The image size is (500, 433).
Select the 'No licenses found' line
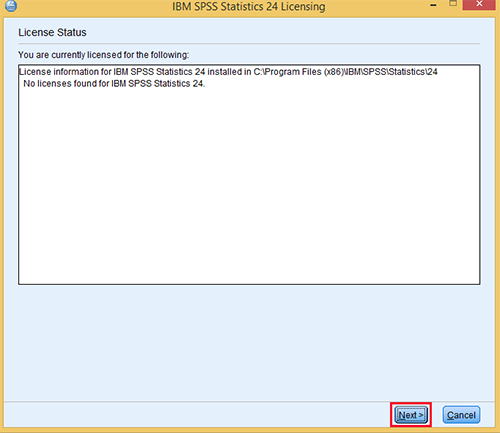click(x=114, y=83)
